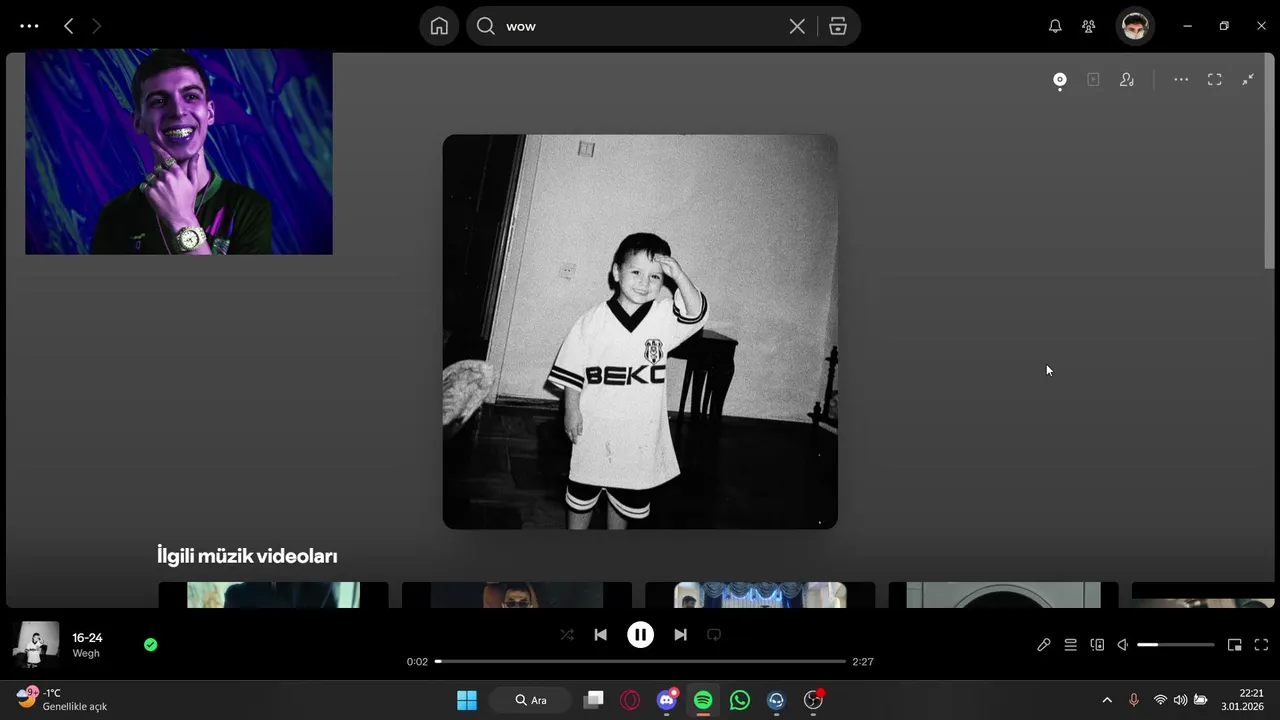Switch to the album art view toggle
This screenshot has width=1280, height=720.
pos(1060,80)
